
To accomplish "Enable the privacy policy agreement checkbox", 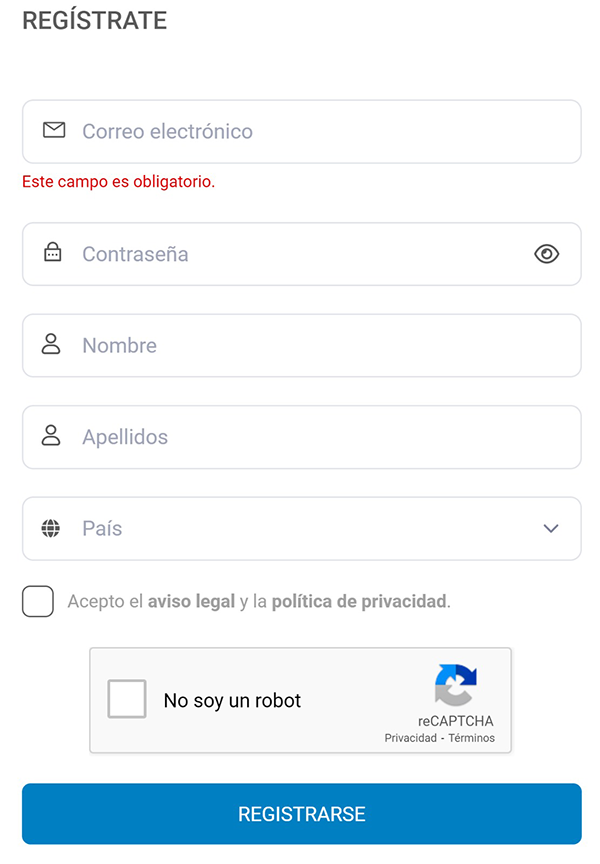I will click(37, 601).
